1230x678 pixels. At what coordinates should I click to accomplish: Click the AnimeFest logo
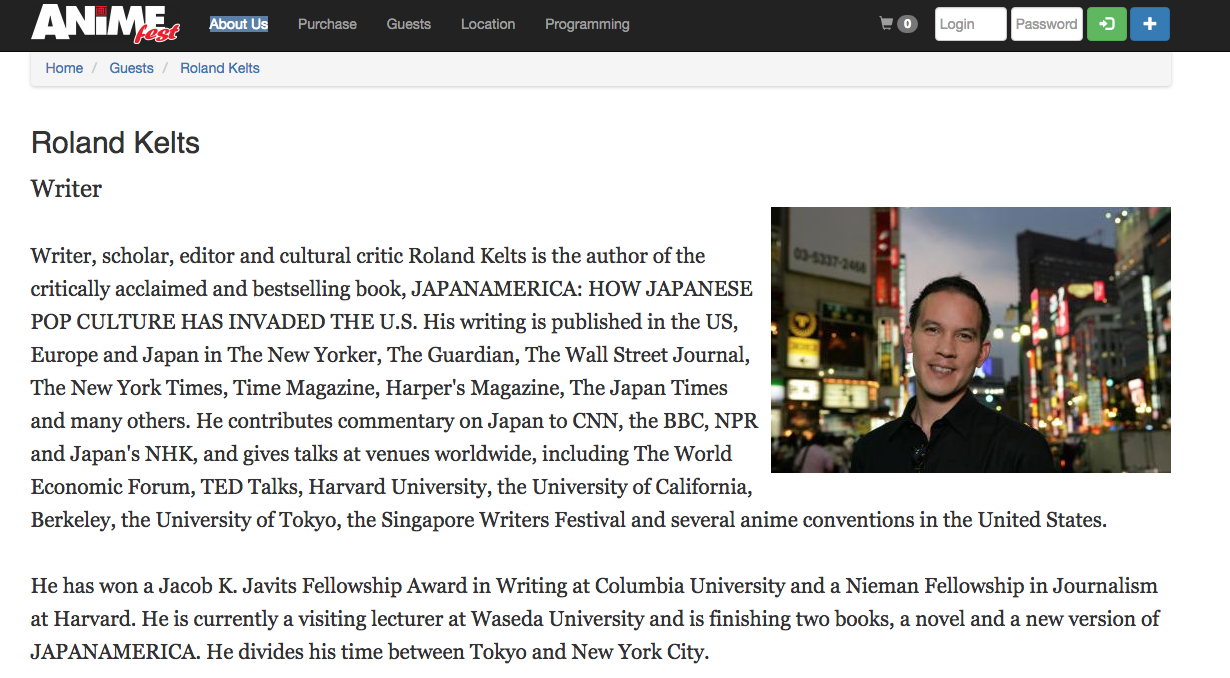[105, 24]
